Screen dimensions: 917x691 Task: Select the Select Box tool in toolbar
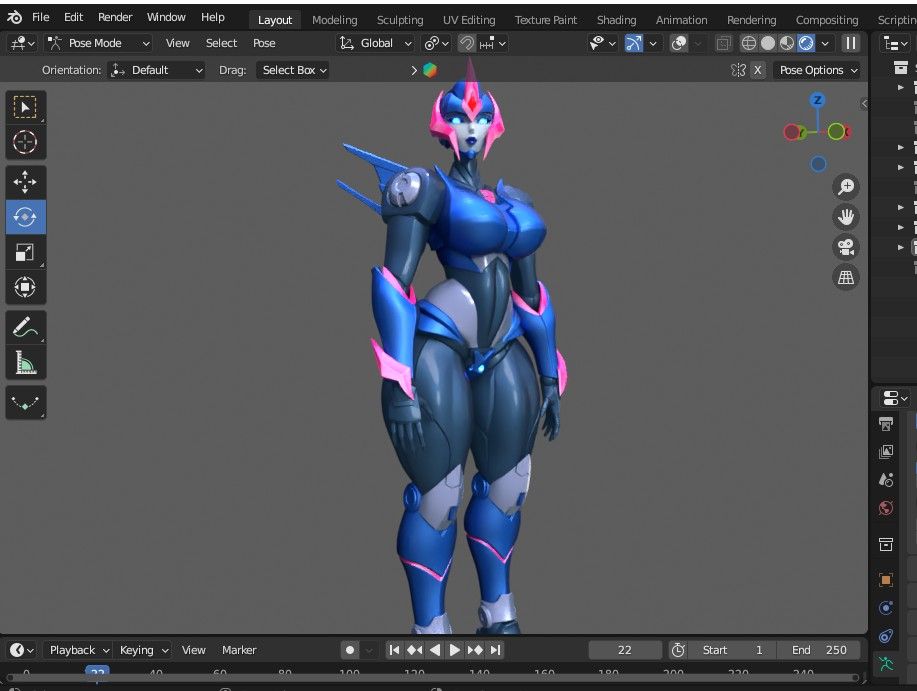tap(25, 108)
